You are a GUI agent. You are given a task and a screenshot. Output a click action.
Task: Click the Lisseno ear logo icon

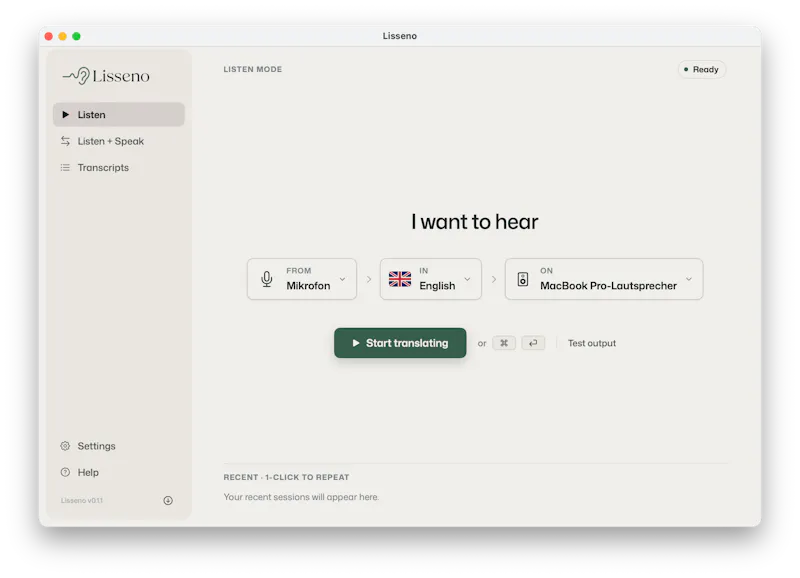(77, 76)
